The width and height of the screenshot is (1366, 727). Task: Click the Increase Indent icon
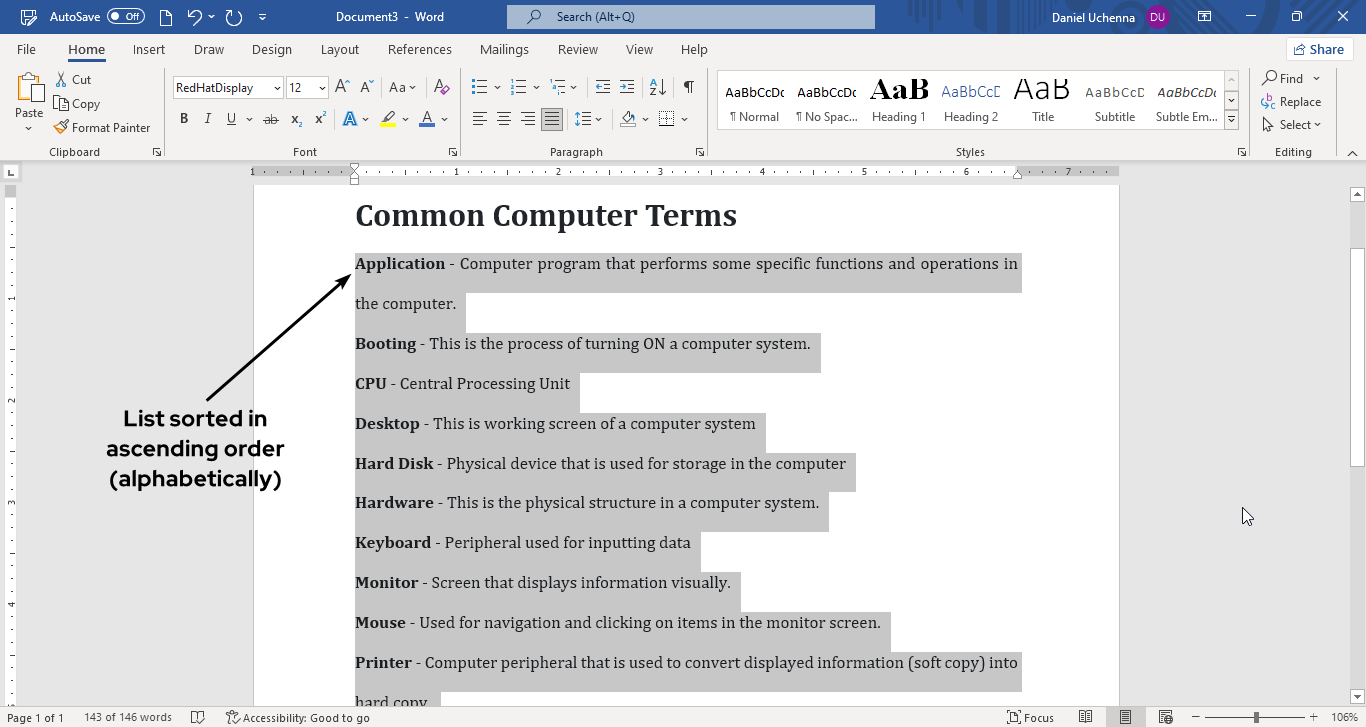[x=627, y=87]
